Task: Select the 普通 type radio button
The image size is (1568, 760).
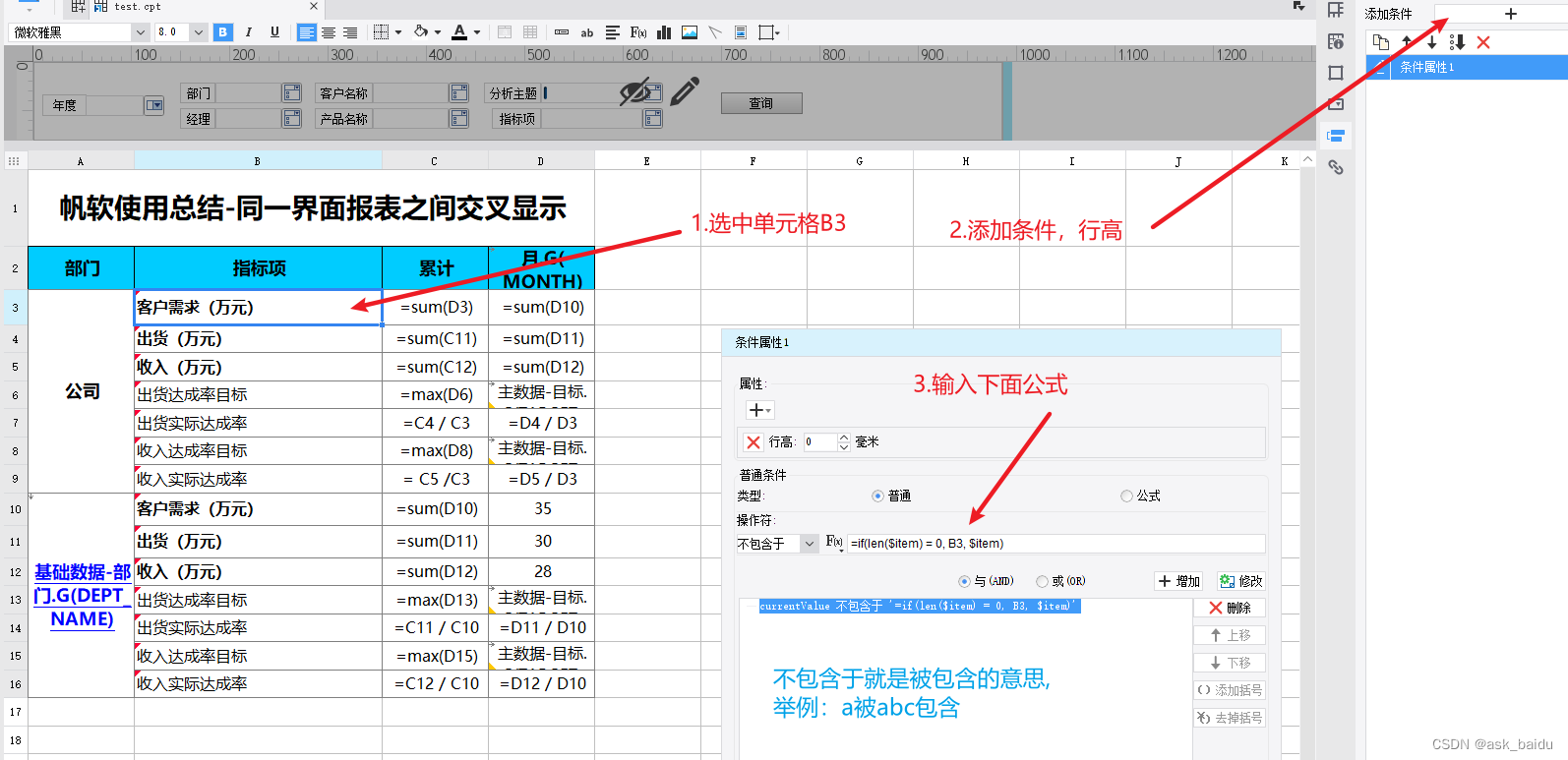Action: click(x=877, y=497)
